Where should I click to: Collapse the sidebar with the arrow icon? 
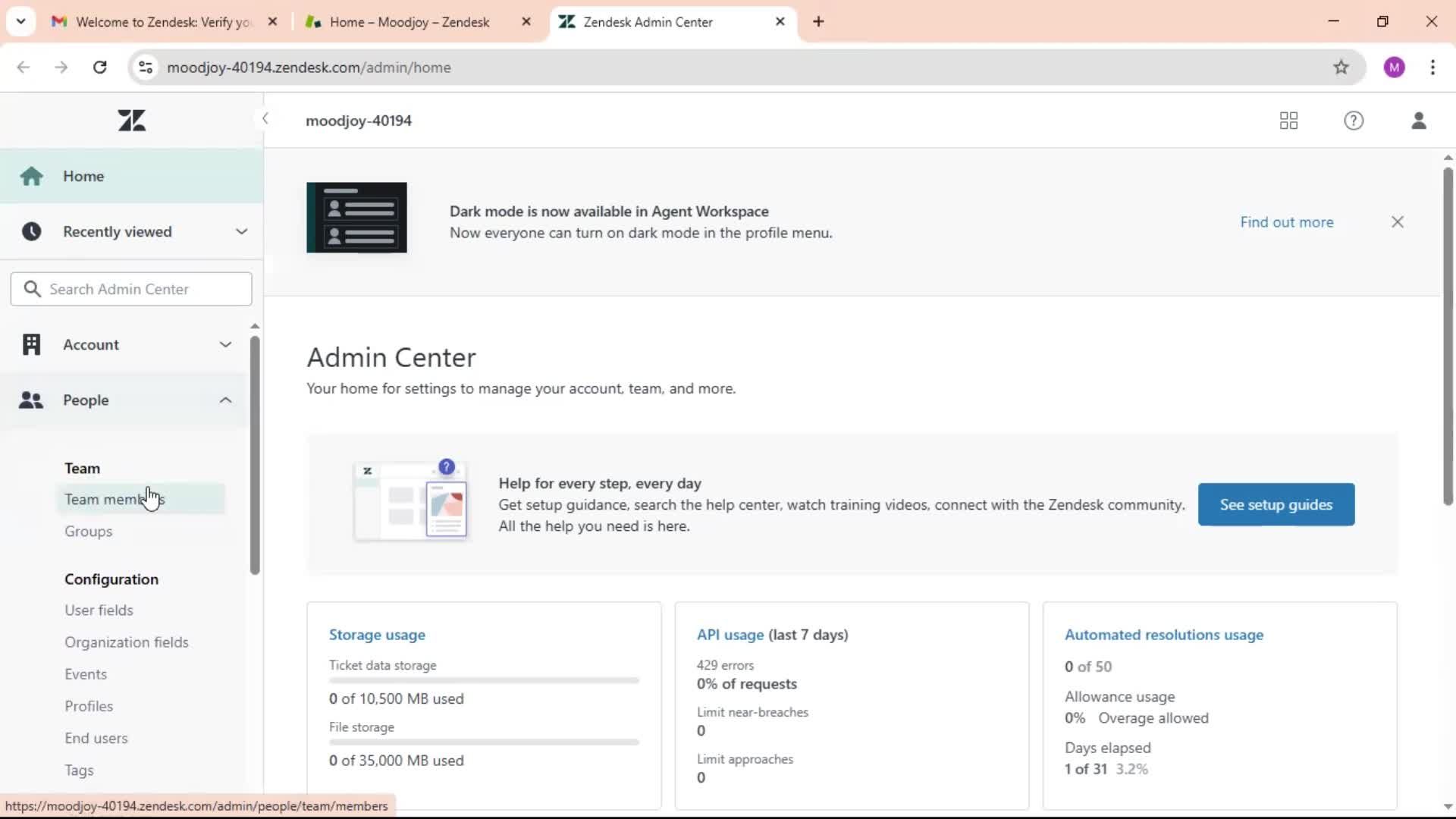coord(265,118)
